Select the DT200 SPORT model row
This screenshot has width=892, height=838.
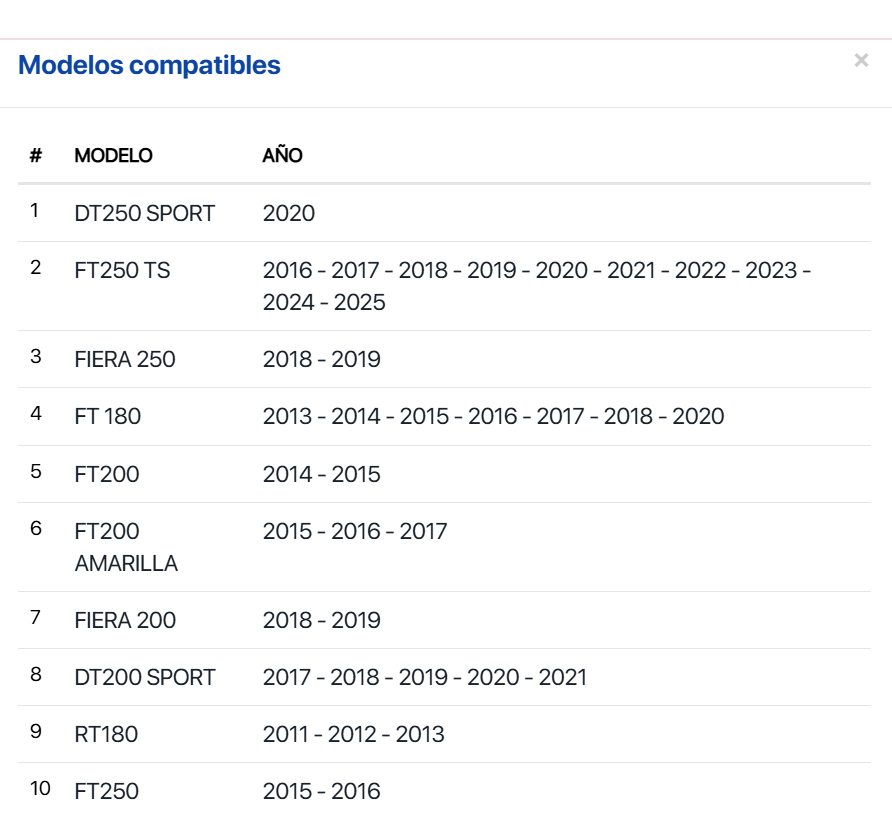144,678
